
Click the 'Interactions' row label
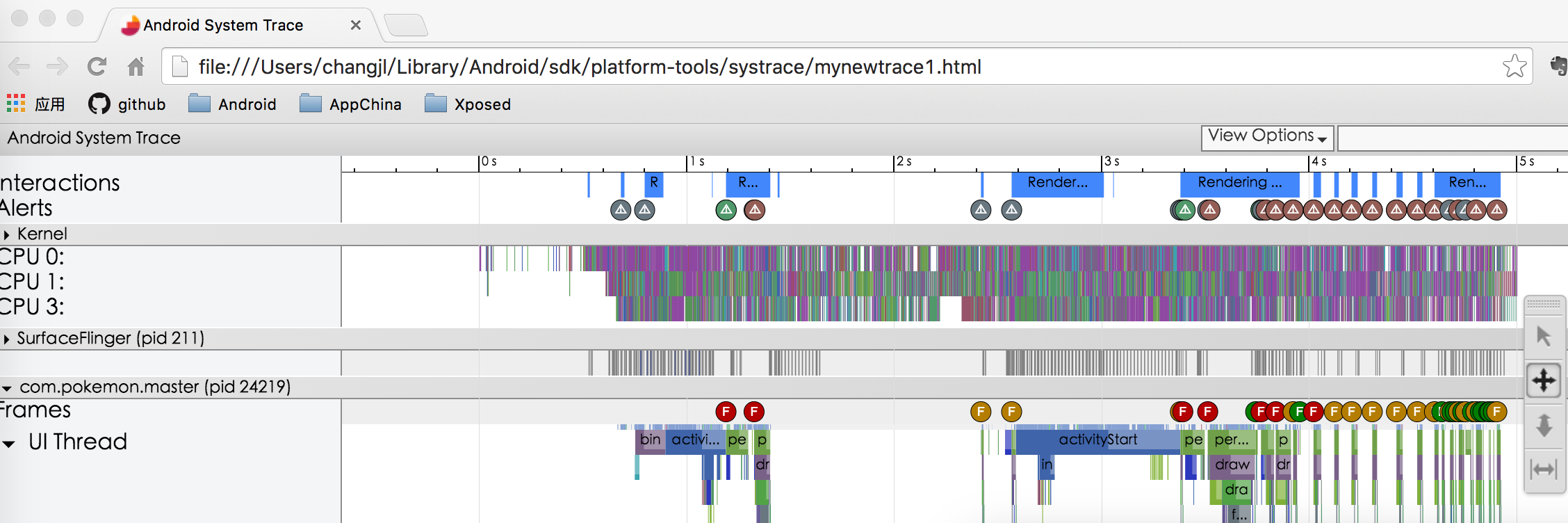pos(60,183)
